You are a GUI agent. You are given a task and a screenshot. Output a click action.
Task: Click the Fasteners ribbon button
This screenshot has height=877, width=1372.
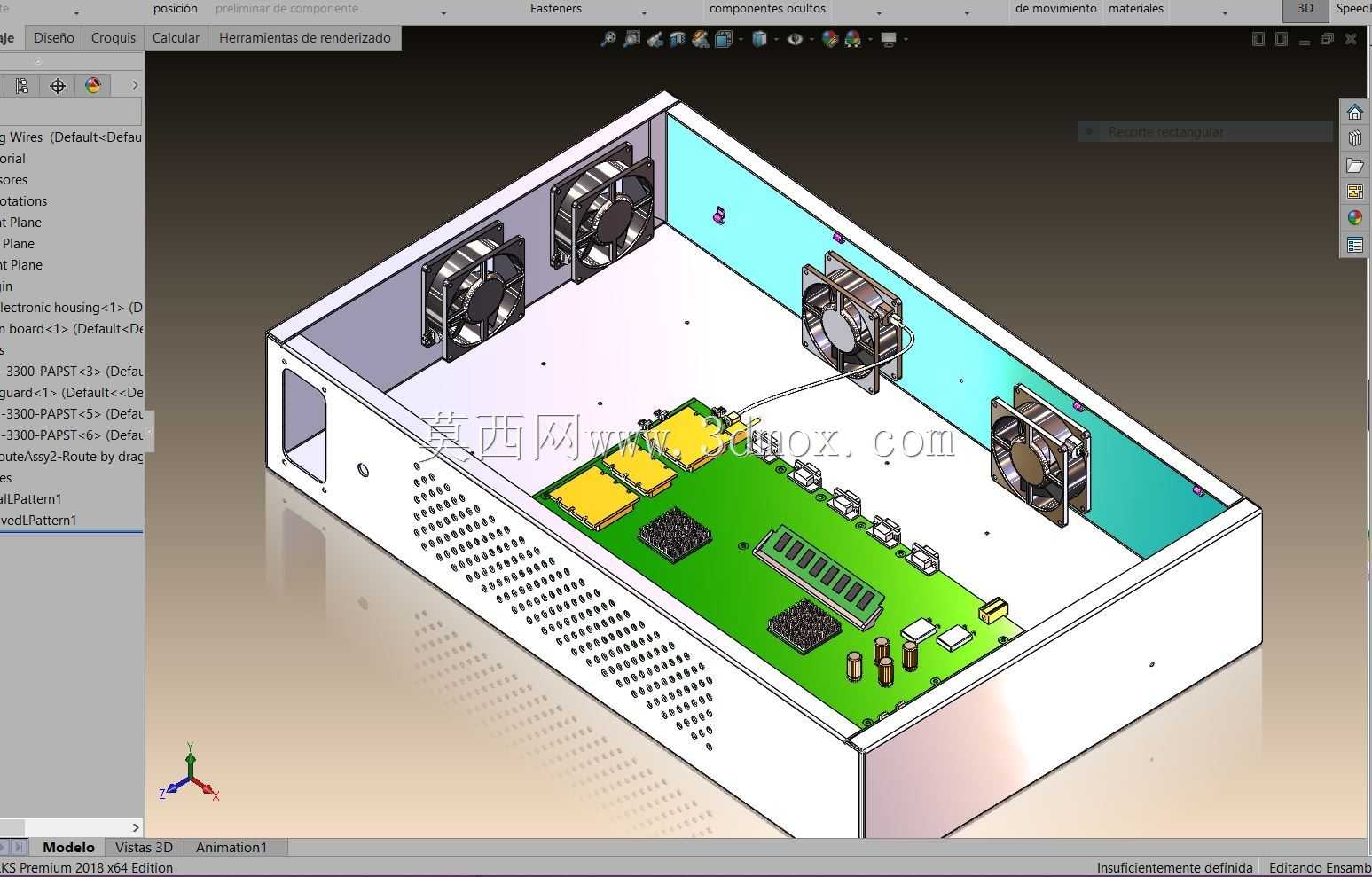pyautogui.click(x=556, y=8)
